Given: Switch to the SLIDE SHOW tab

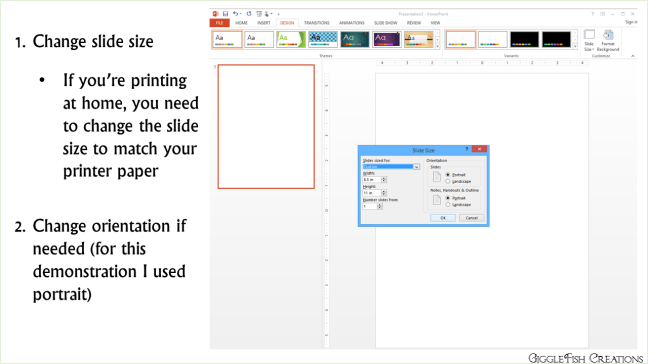Looking at the screenshot, I should pos(386,23).
